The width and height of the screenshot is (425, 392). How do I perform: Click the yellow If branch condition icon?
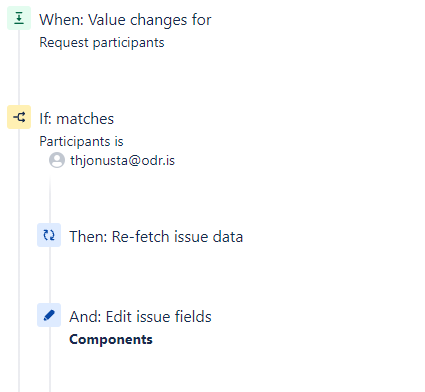19,117
